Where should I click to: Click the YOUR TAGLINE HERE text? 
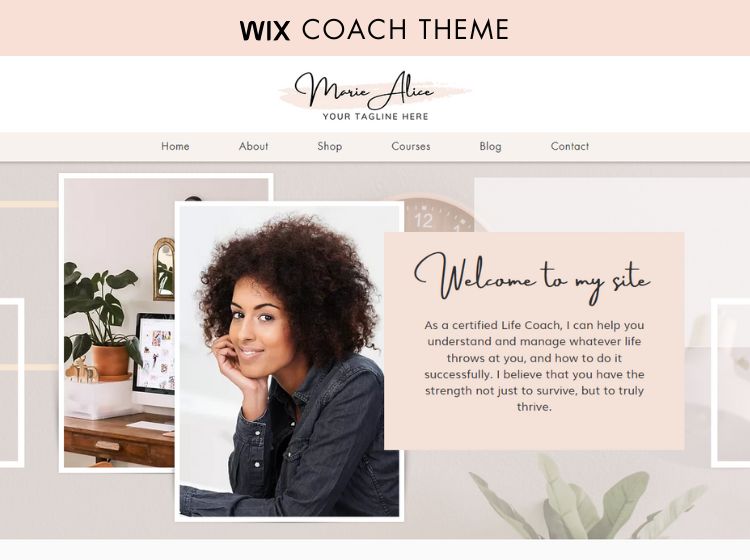375,116
